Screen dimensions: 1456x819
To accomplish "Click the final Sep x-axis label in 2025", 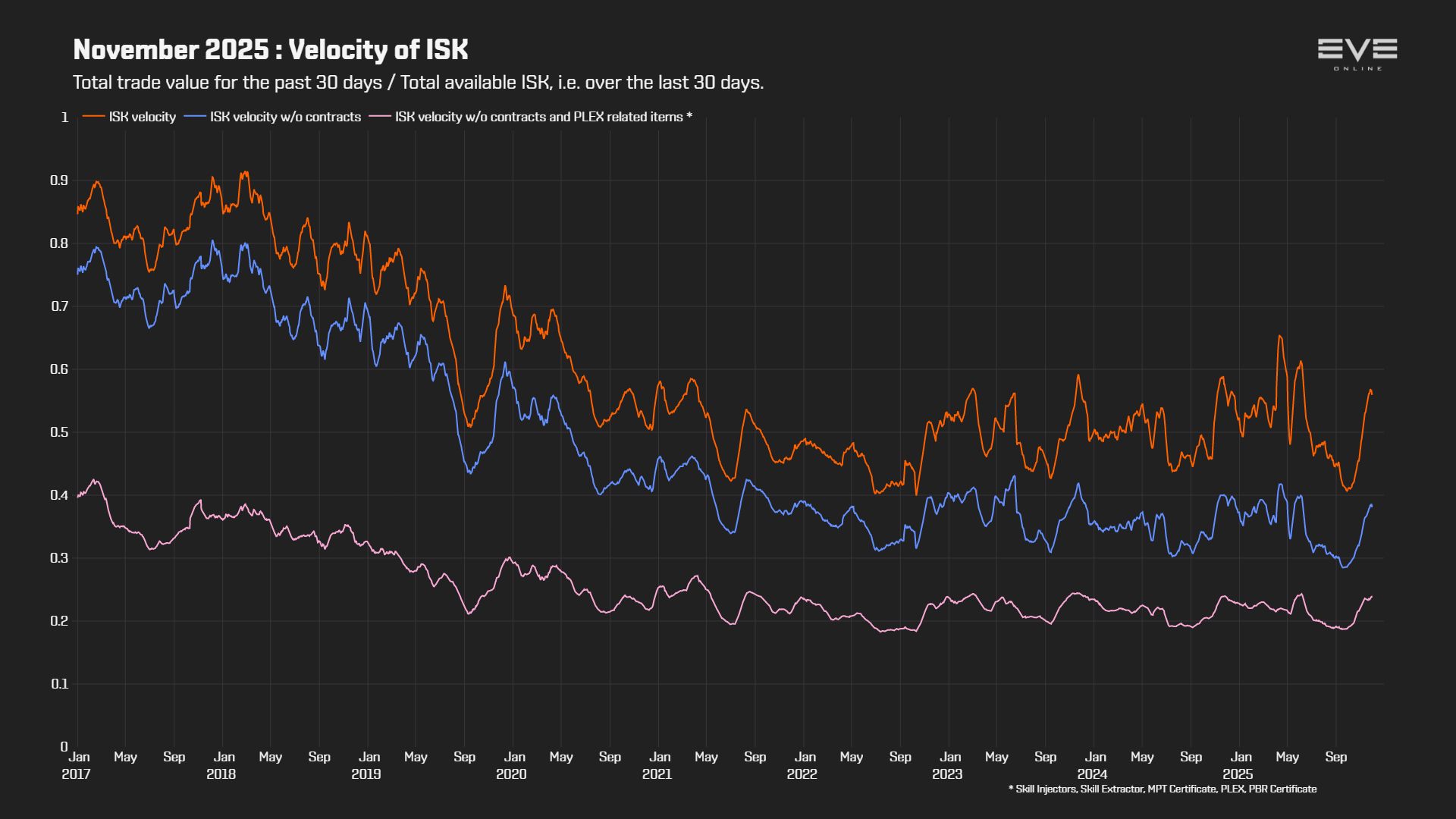I will pos(1336,757).
